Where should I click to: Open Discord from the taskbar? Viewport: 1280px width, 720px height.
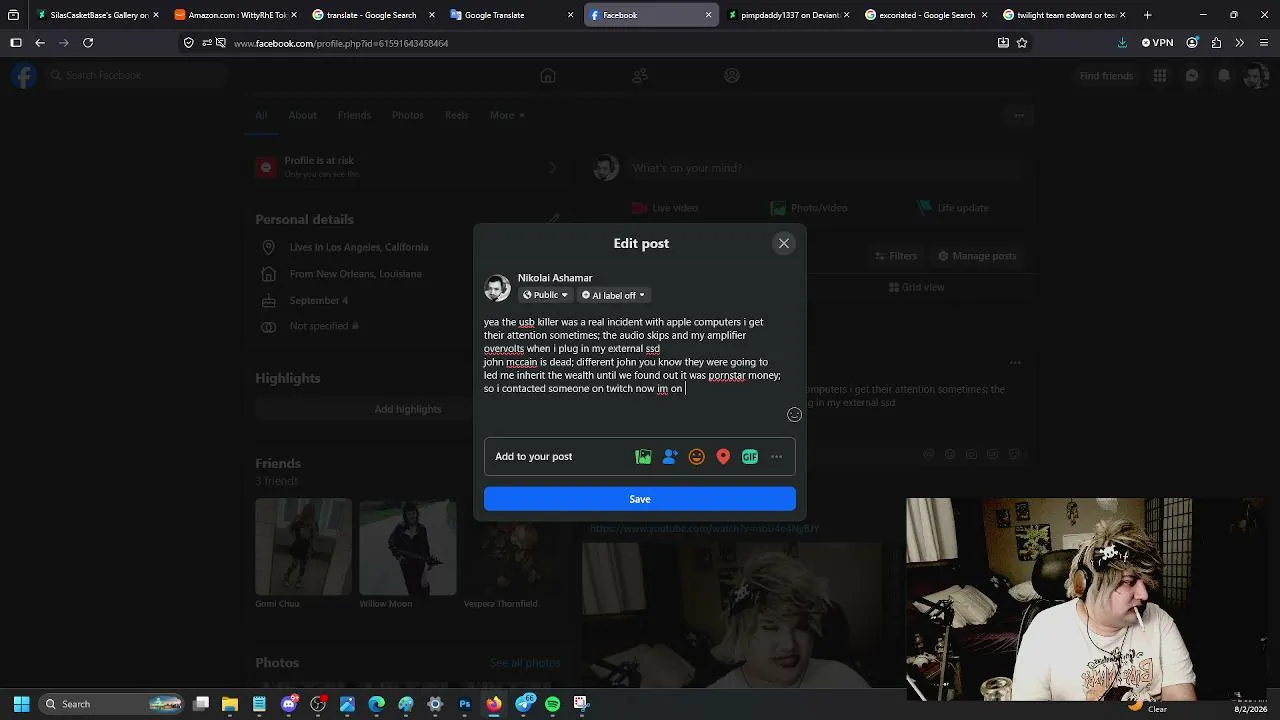coord(289,704)
